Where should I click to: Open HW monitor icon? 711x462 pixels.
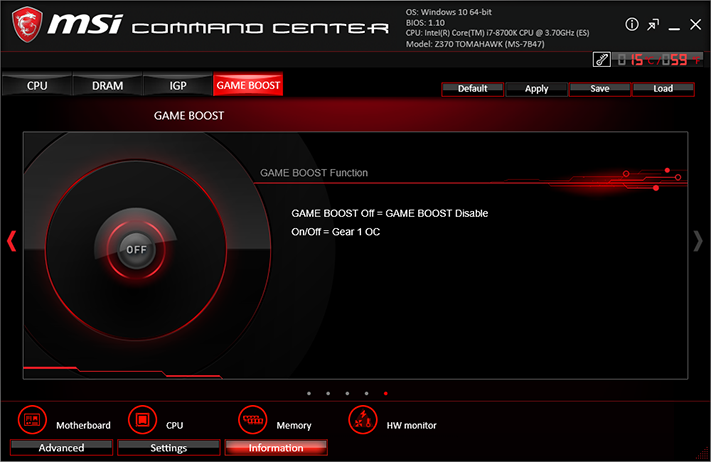click(x=363, y=420)
